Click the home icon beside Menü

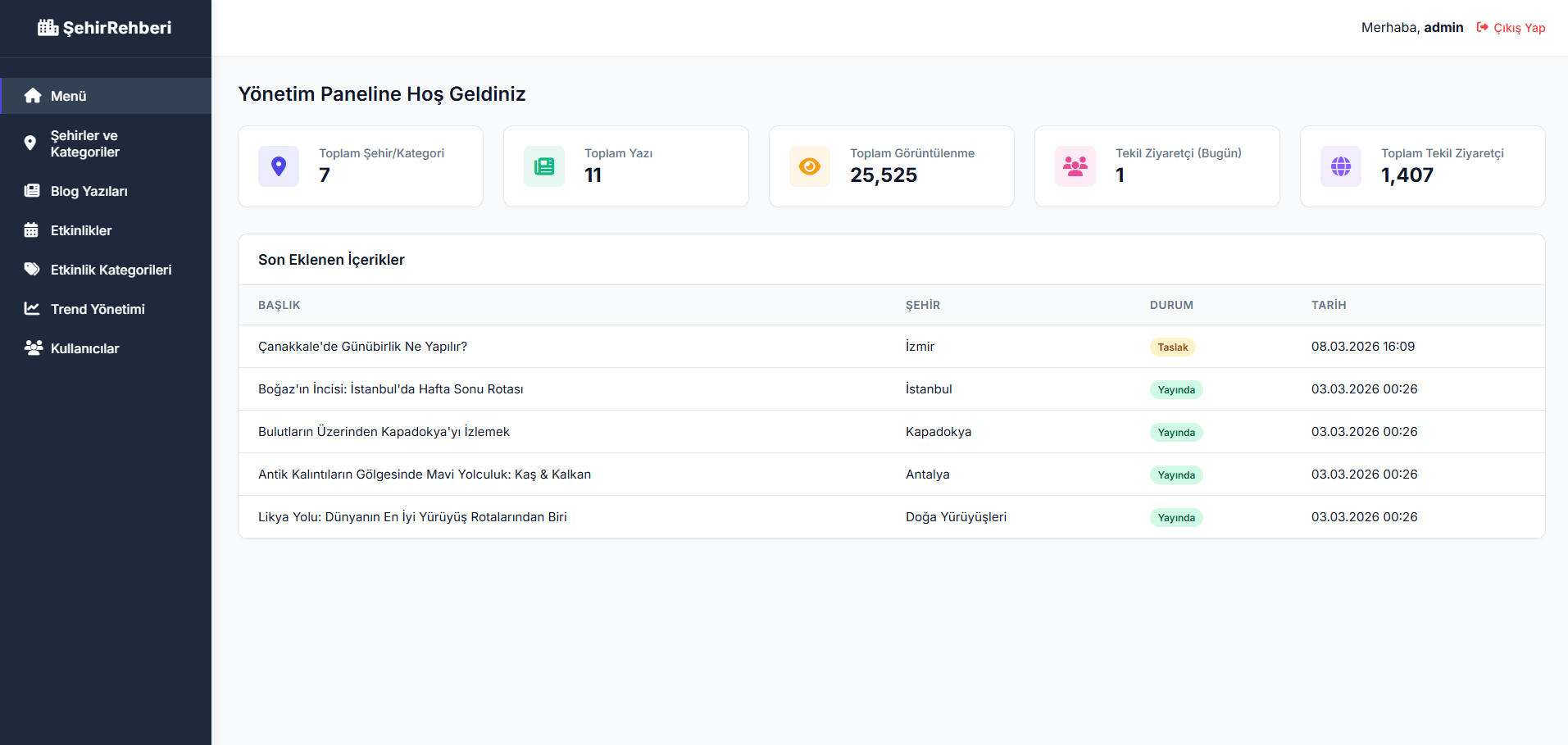pyautogui.click(x=33, y=96)
